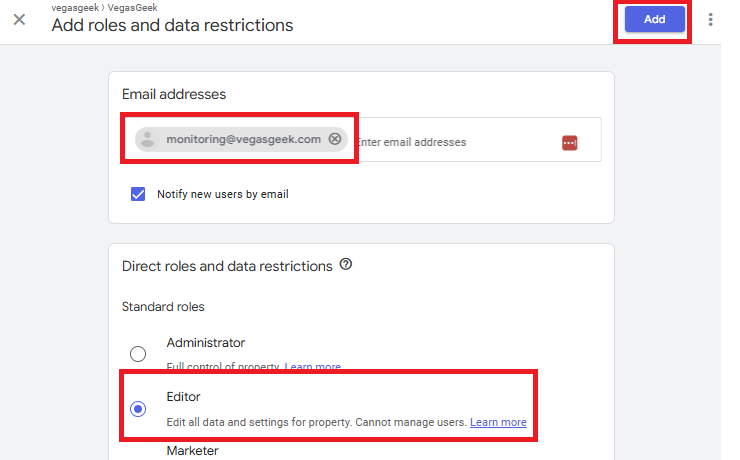Click the vegasgeek account breadcrumb
The height and width of the screenshot is (460, 740).
pyautogui.click(x=75, y=6)
